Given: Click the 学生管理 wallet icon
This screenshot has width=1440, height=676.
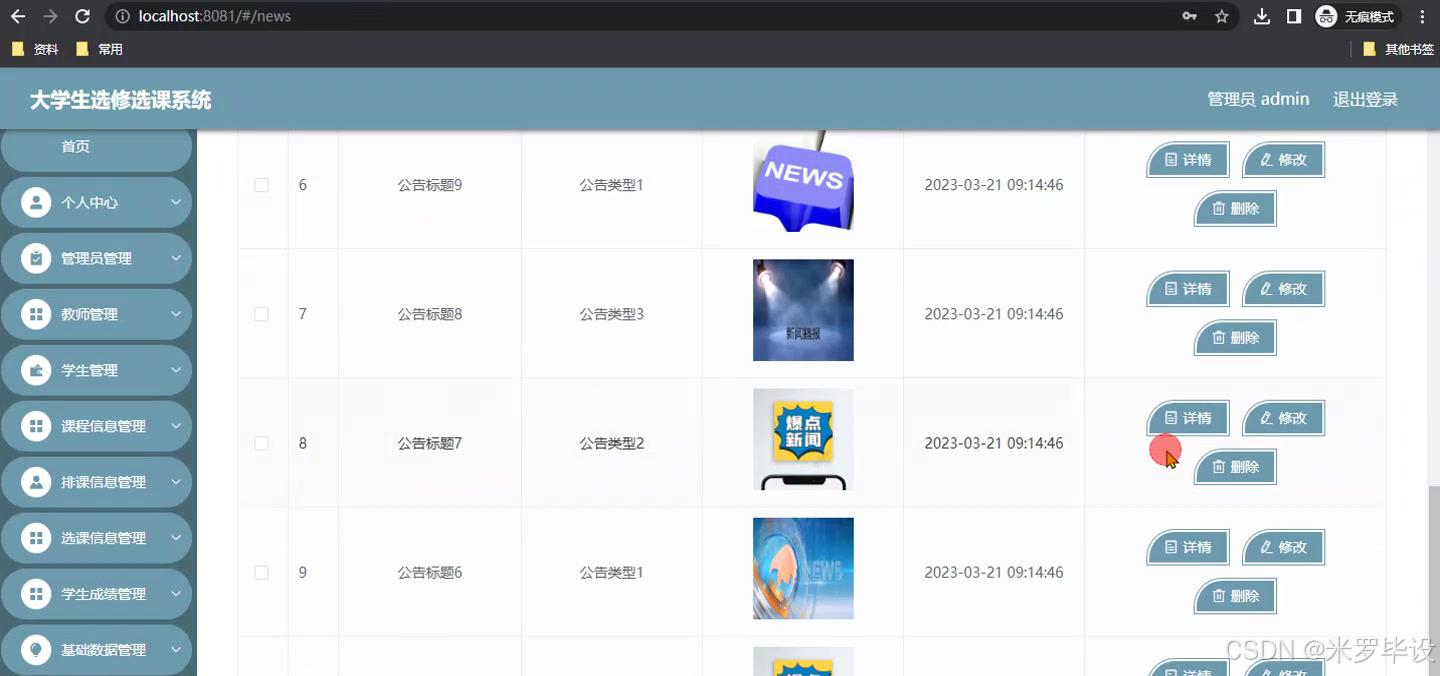Looking at the screenshot, I should 36,370.
